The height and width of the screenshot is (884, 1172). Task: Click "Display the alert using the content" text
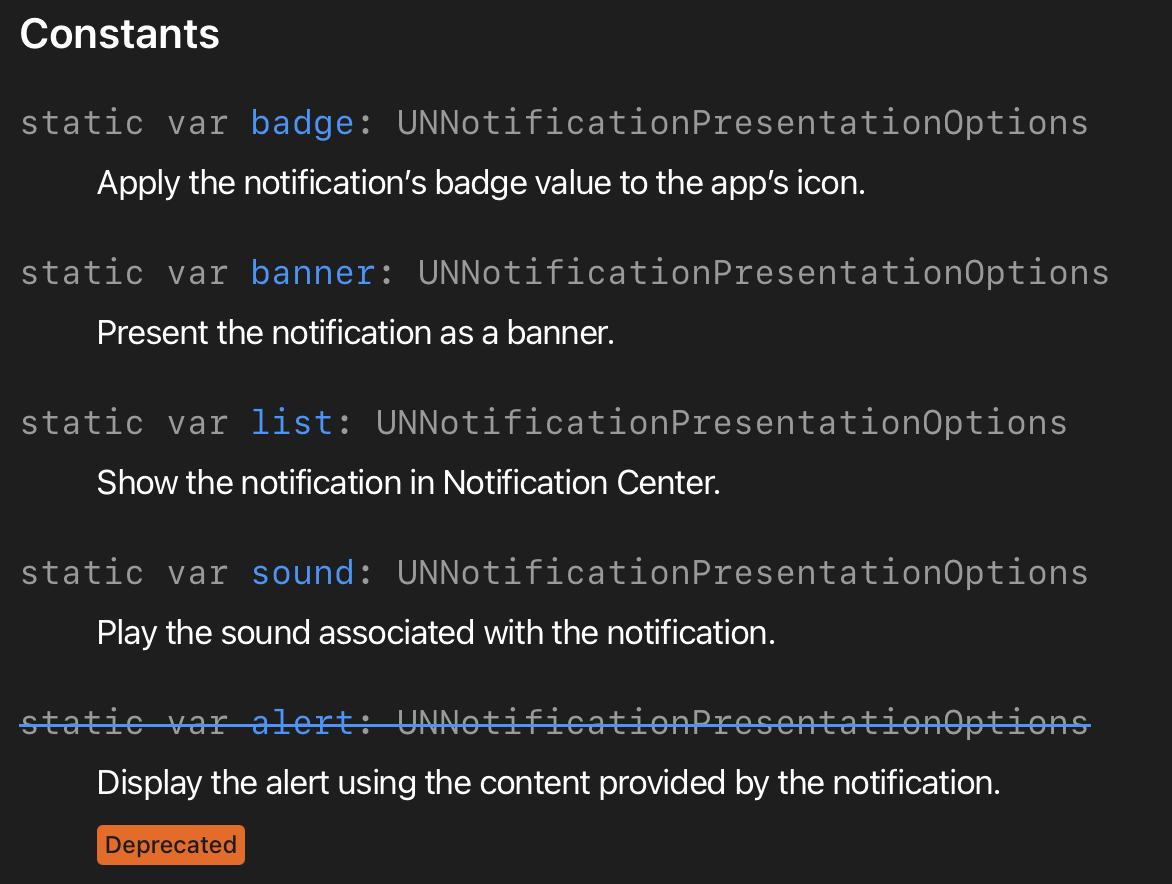tap(548, 783)
